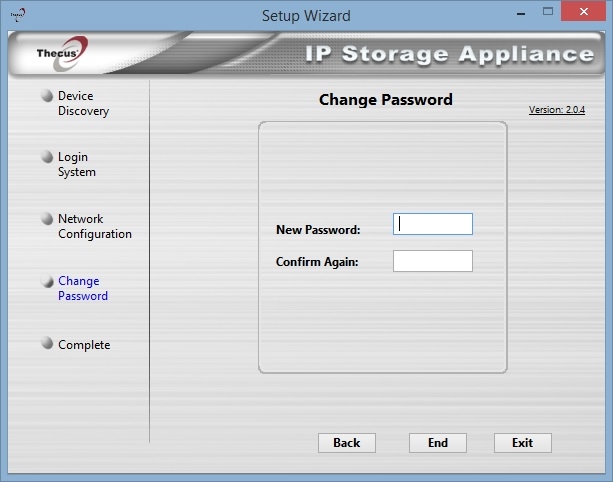Select the Login System step label

click(77, 165)
